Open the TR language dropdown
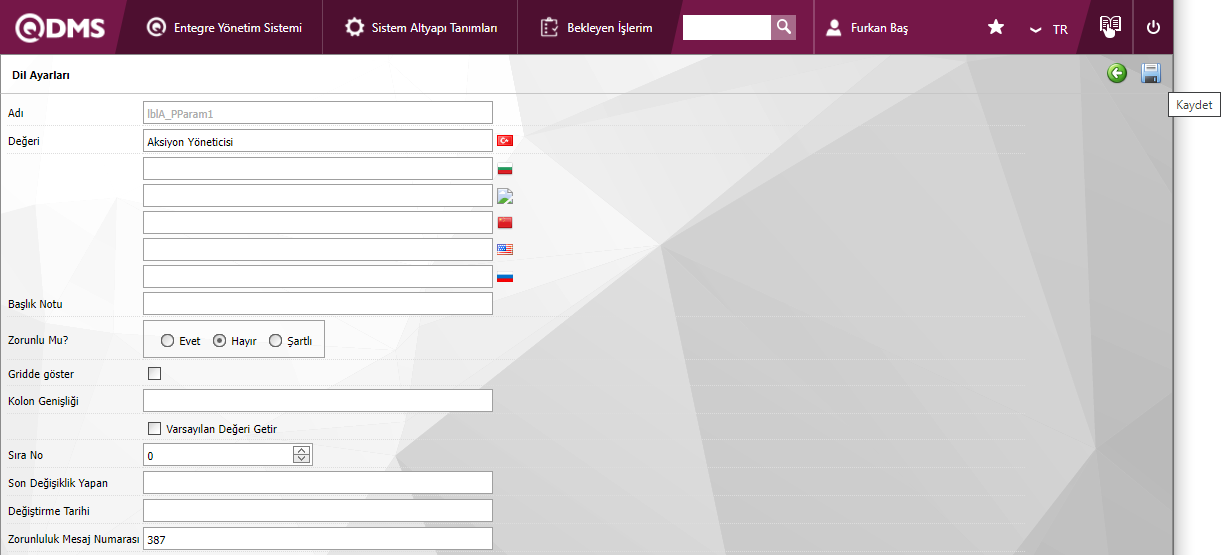Image resolution: width=1225 pixels, height=555 pixels. point(1049,29)
